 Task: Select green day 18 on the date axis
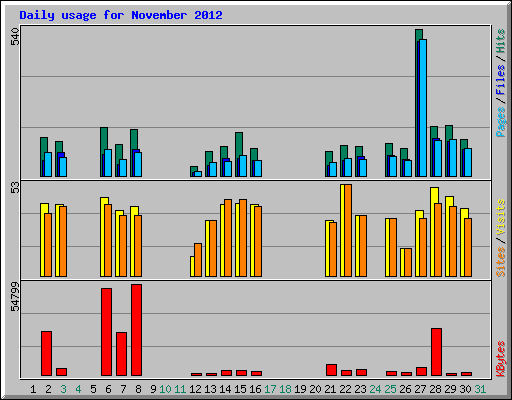(x=285, y=389)
